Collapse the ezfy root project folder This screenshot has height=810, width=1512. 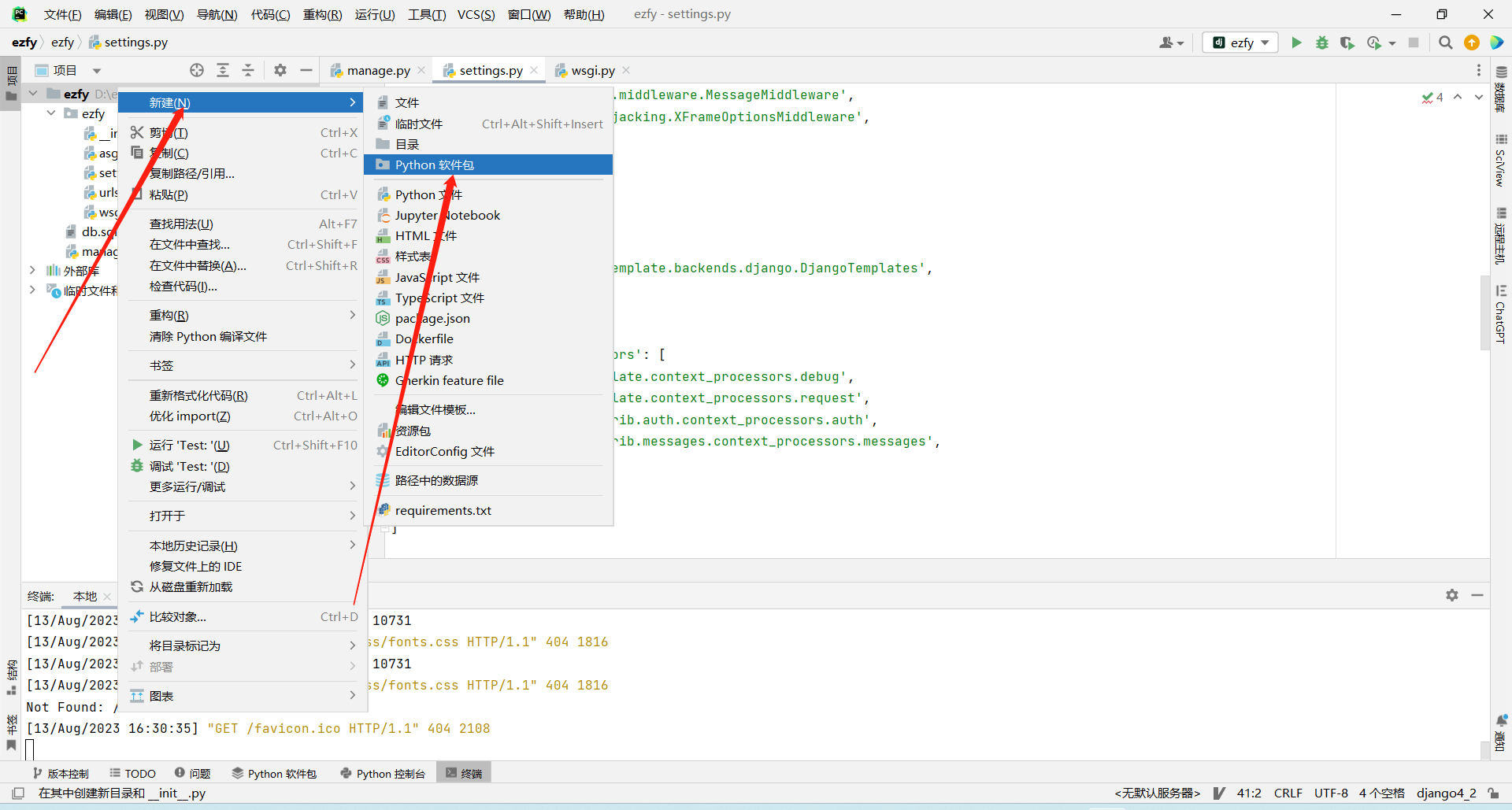point(33,94)
